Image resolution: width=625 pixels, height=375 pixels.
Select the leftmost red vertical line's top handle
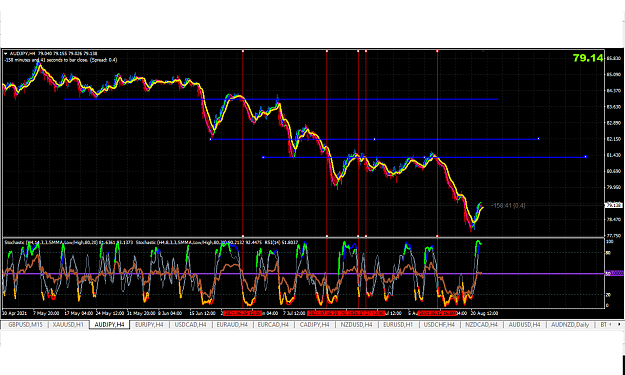(x=243, y=51)
